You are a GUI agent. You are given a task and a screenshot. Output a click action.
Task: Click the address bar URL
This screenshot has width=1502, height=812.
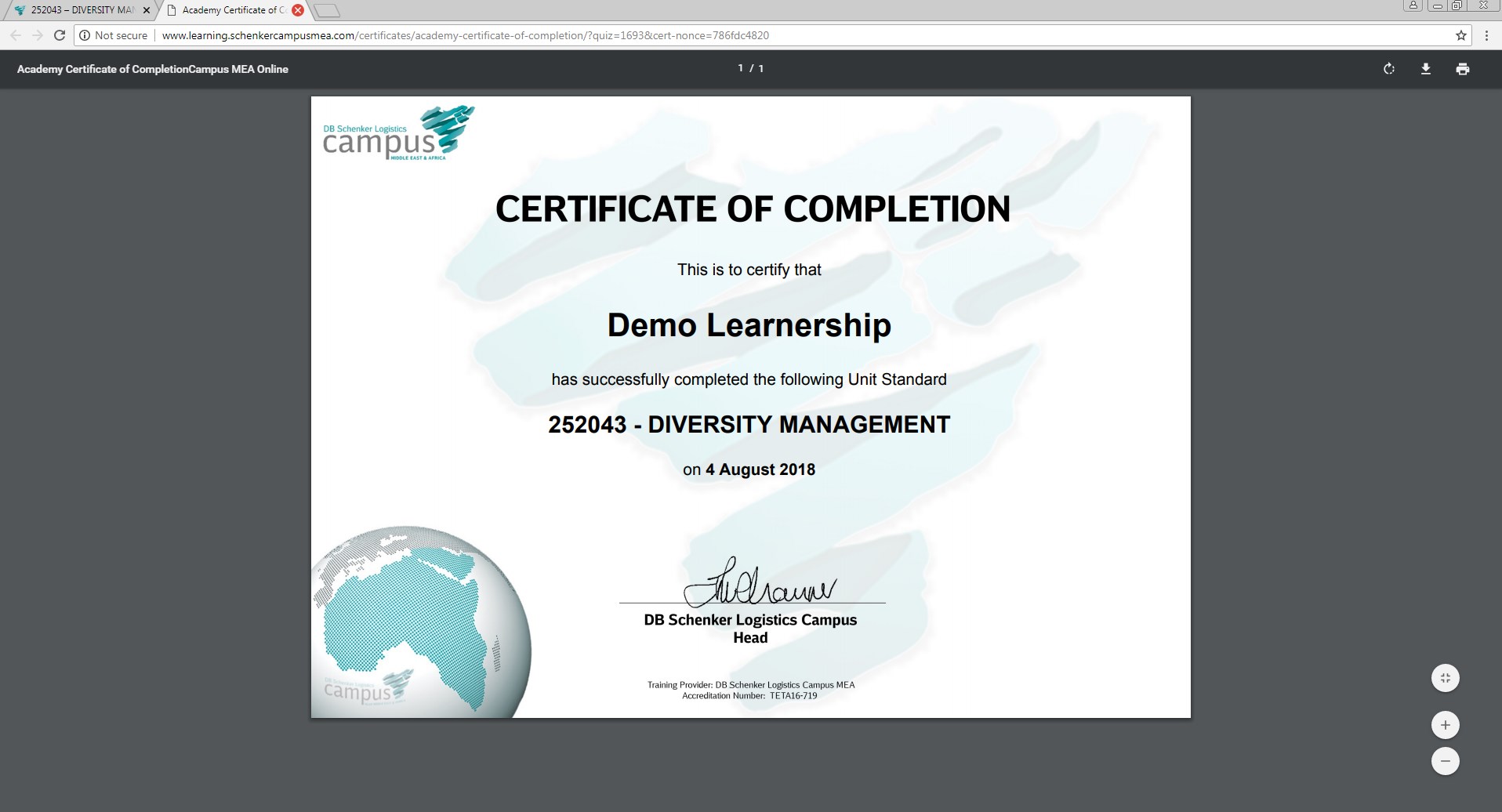click(465, 35)
